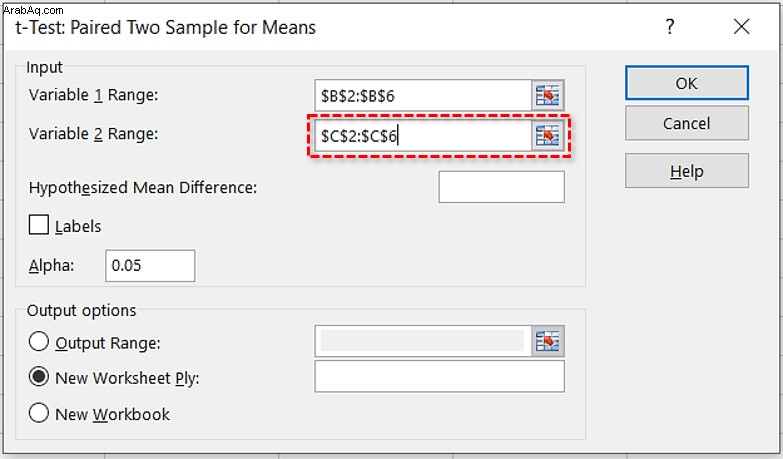Focus the New Worksheet Ply name field
The width and height of the screenshot is (783, 459).
tap(439, 377)
